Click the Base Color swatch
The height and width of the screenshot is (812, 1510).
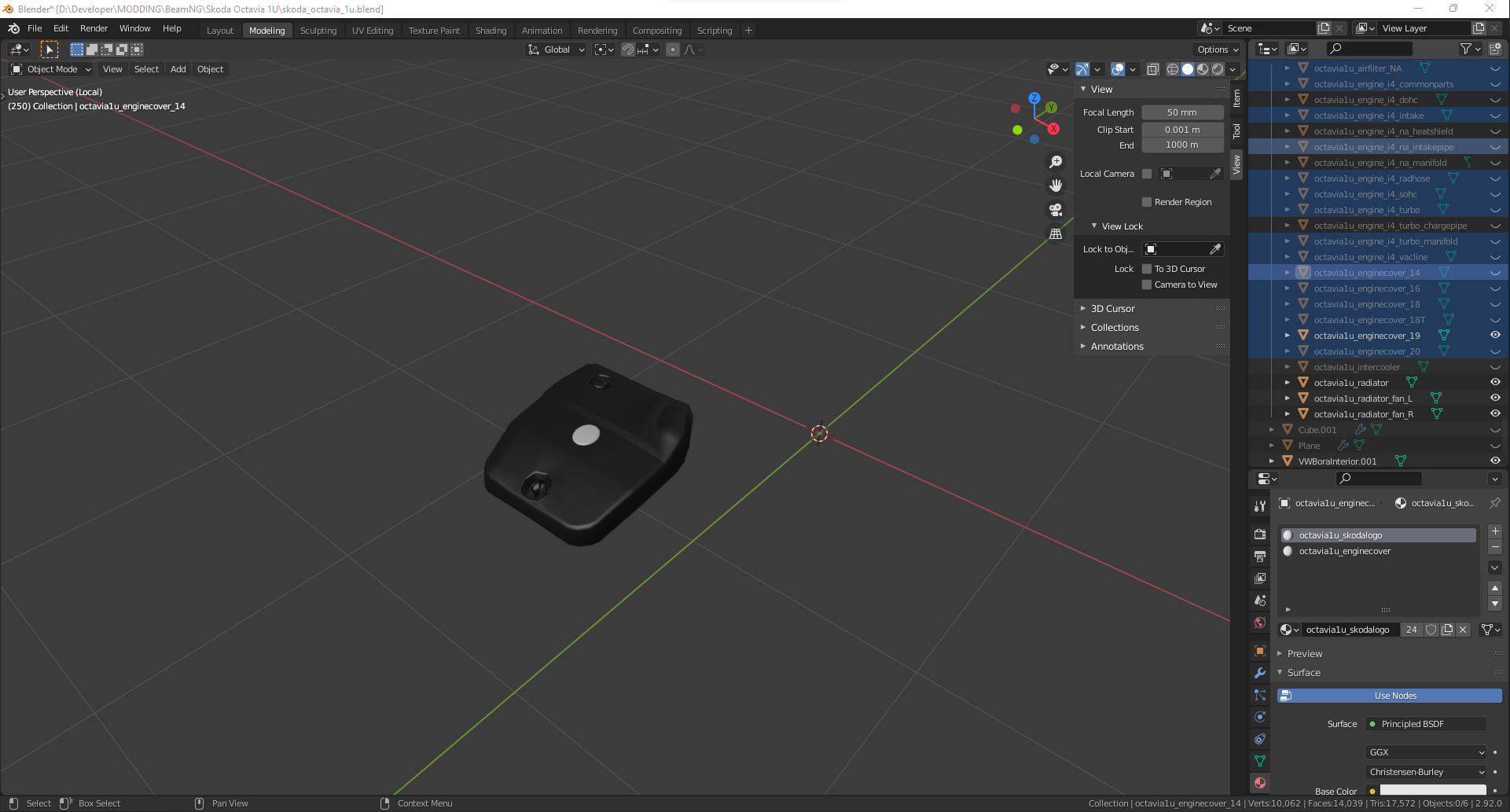pos(1432,790)
